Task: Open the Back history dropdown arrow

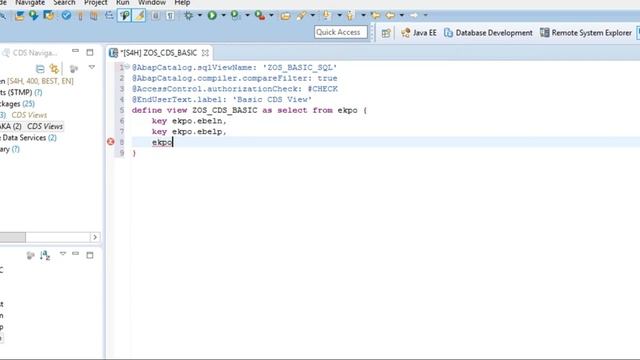Action: tap(402, 16)
